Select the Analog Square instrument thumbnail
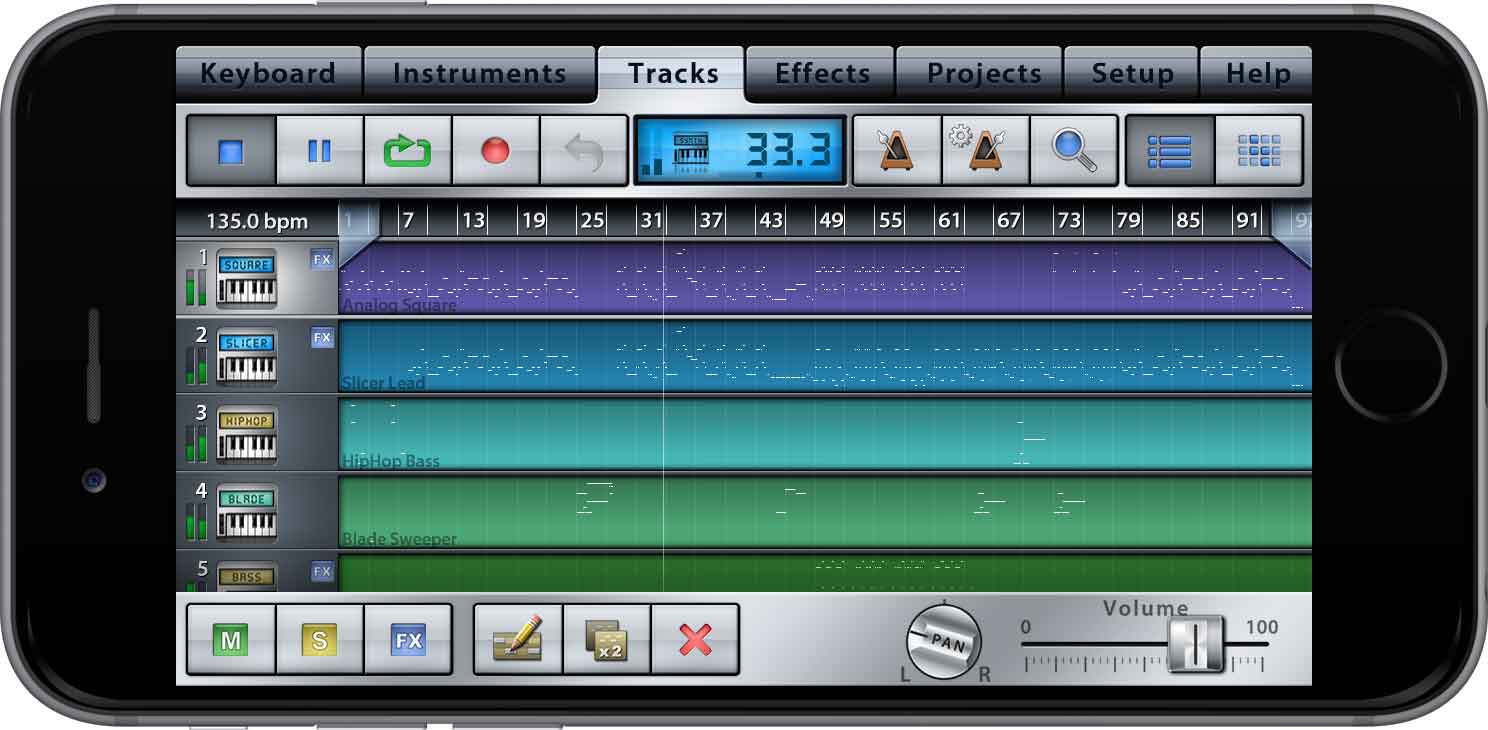This screenshot has width=1488, height=730. pos(246,279)
